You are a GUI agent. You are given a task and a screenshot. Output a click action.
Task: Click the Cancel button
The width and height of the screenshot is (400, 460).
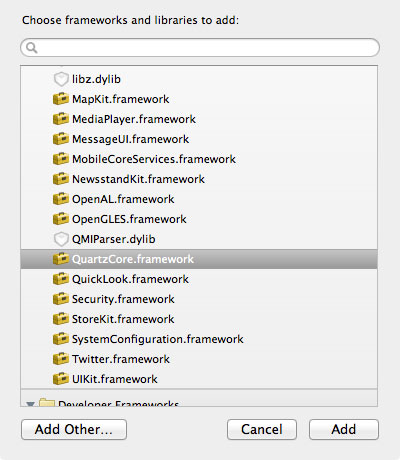(x=262, y=429)
